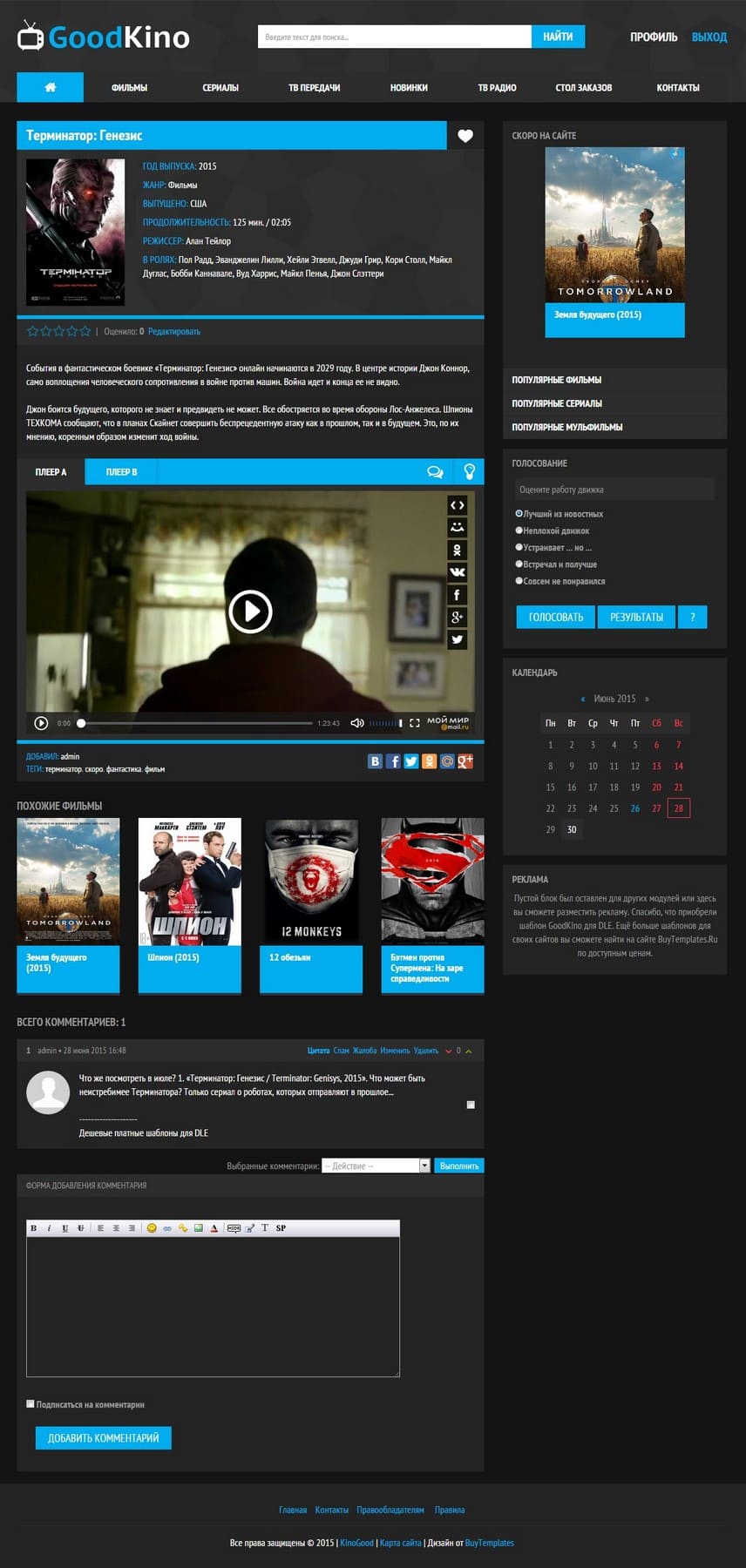Insert SP spoiler tag in the comment editor
The image size is (746, 1568).
tap(281, 1228)
